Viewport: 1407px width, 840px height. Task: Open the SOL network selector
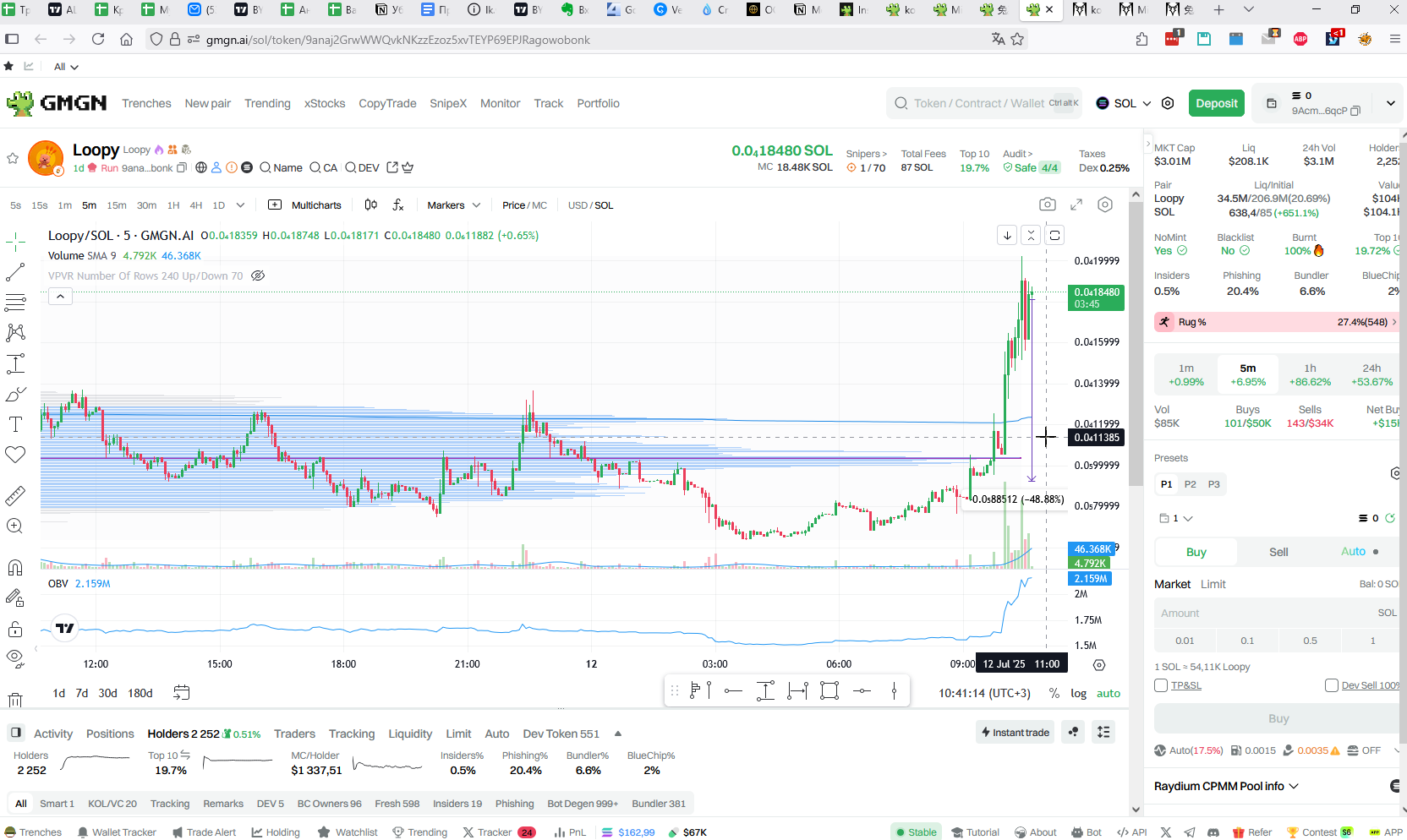click(x=1124, y=103)
